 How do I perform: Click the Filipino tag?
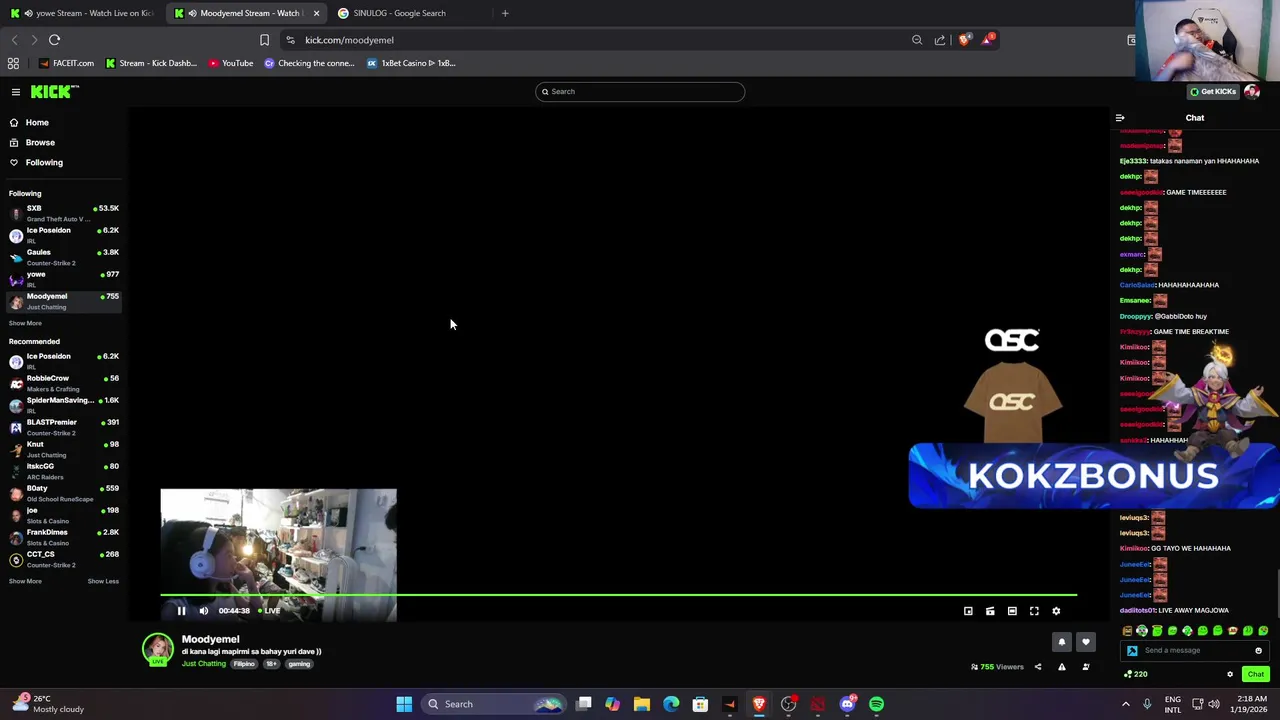tap(244, 664)
